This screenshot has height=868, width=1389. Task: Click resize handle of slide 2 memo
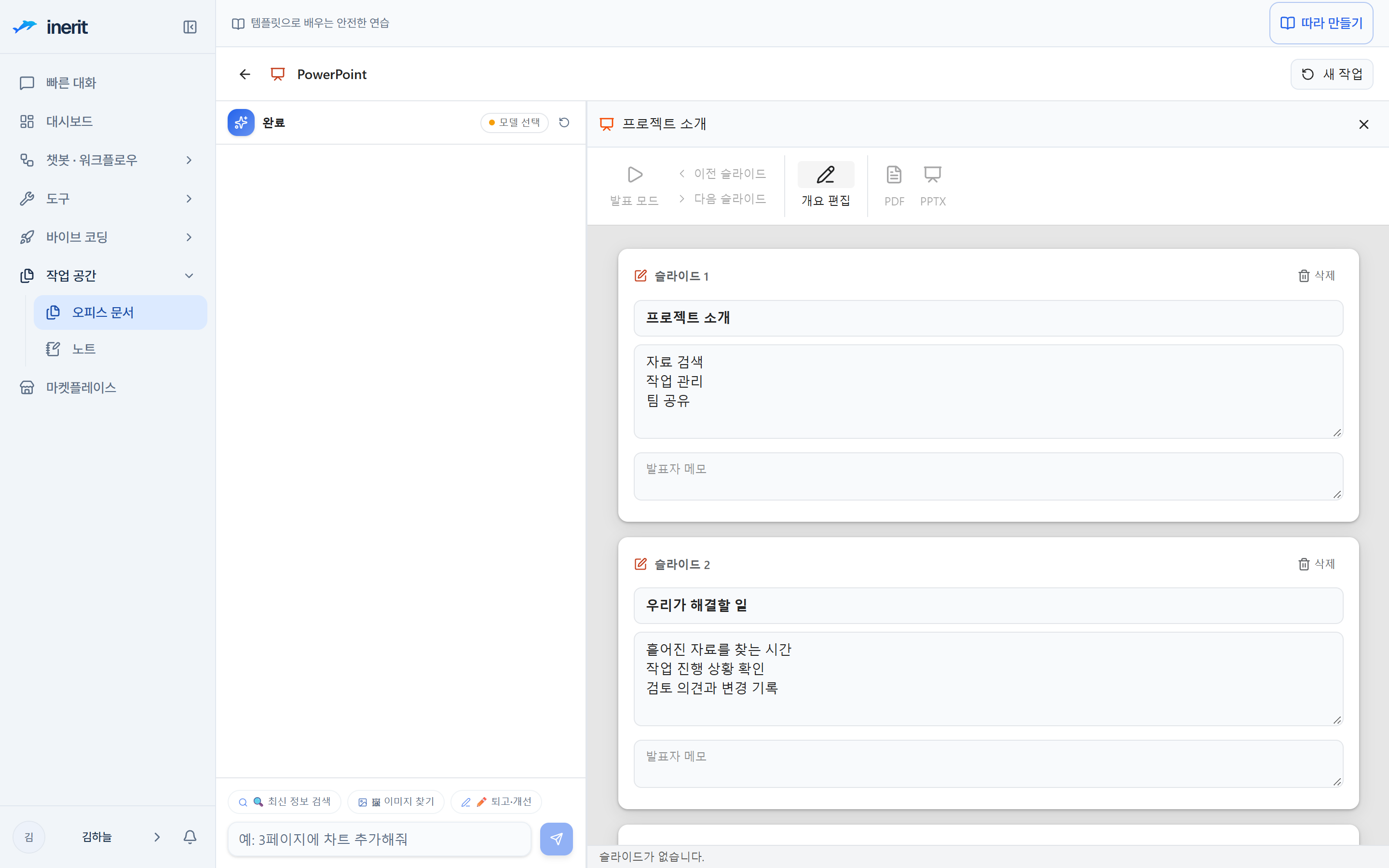point(1337,781)
